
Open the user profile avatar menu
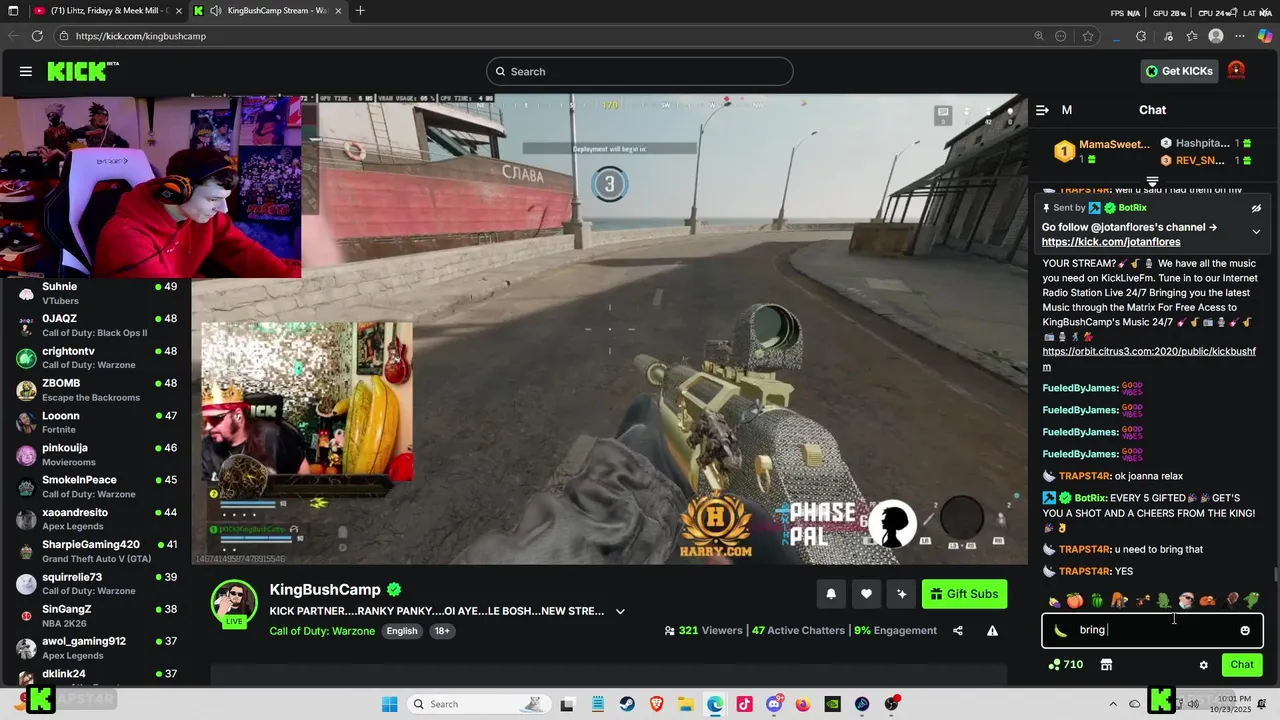click(1236, 71)
